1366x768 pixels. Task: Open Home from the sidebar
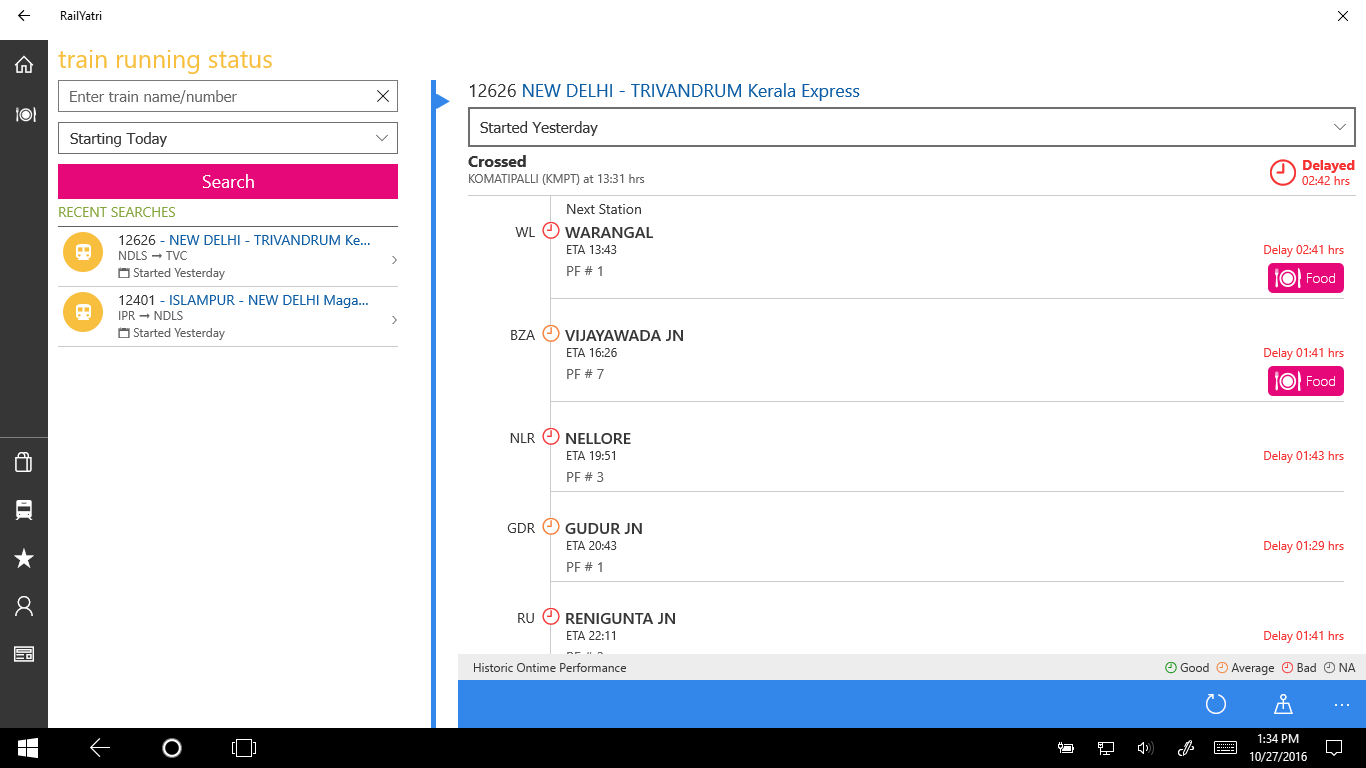click(24, 65)
